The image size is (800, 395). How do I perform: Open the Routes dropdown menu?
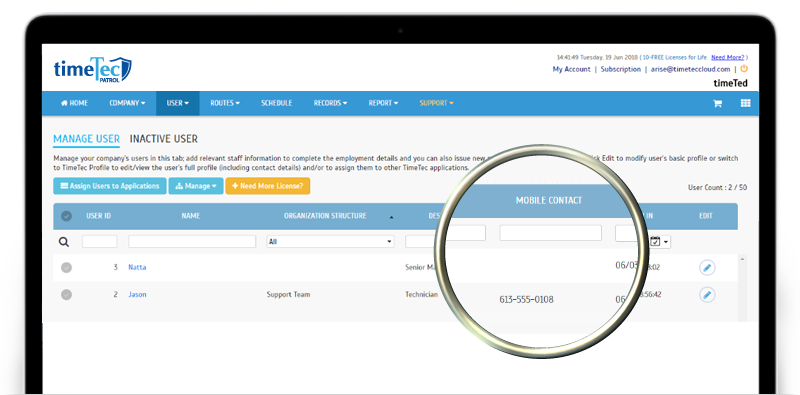pyautogui.click(x=225, y=103)
